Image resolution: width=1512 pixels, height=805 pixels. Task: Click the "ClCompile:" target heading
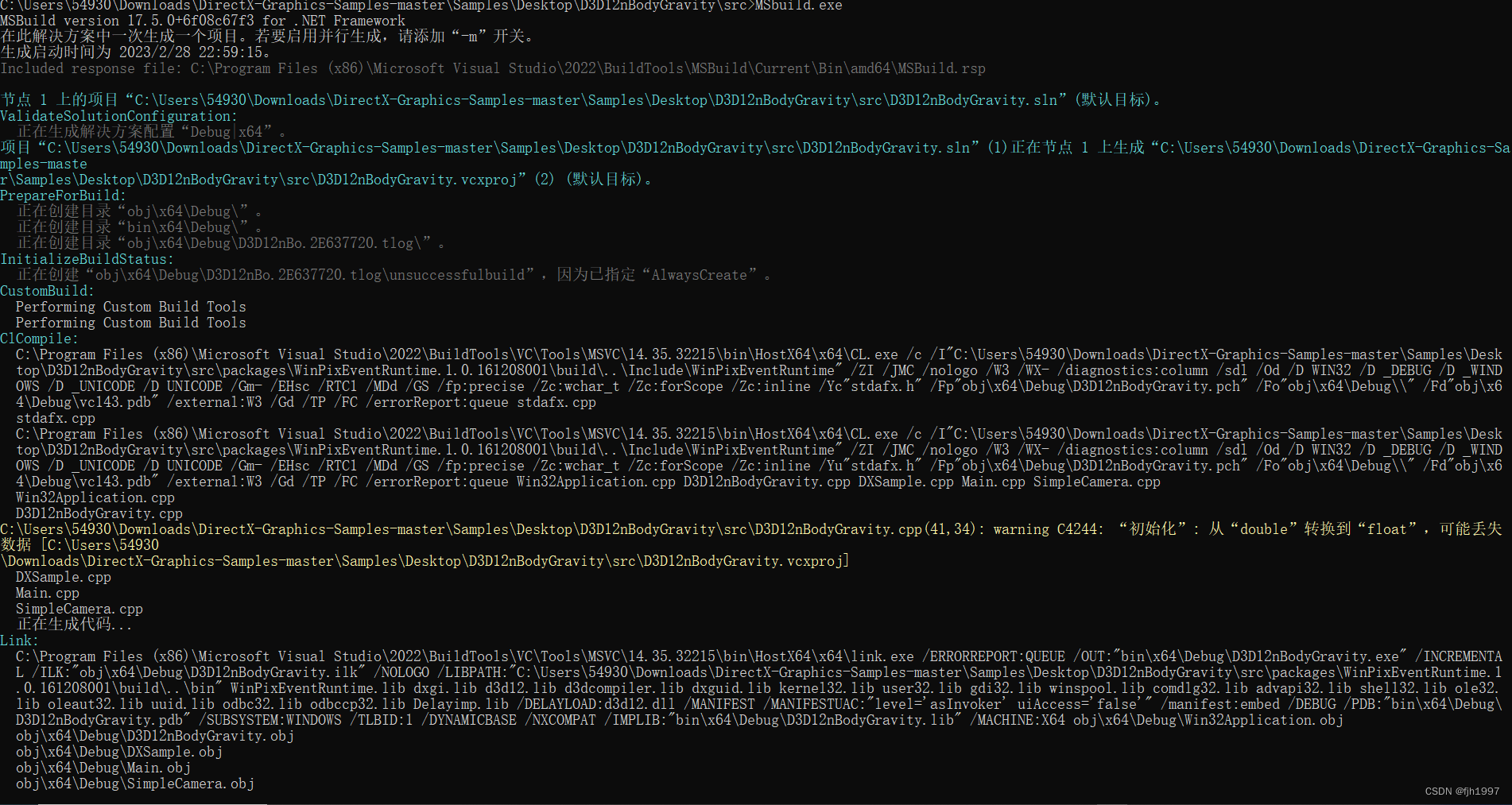coord(39,339)
